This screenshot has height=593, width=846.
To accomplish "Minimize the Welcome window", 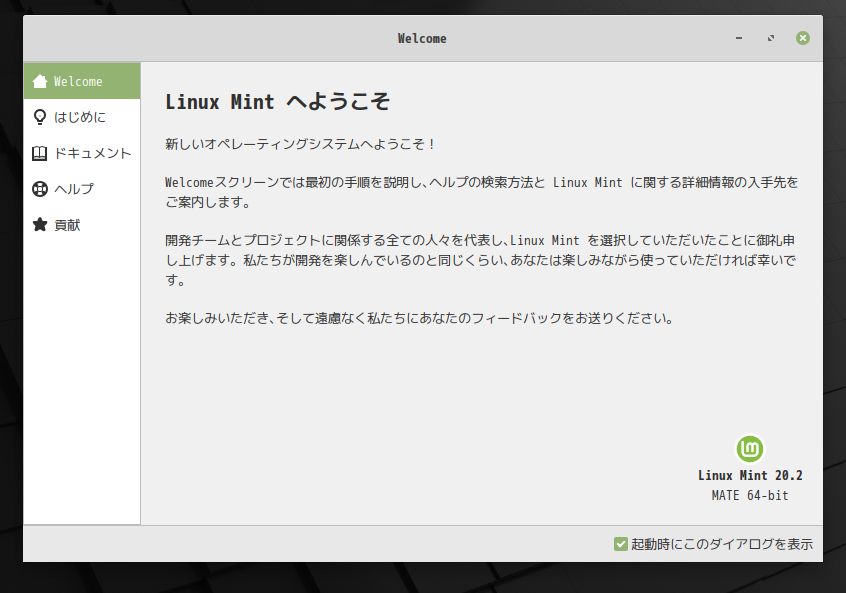I will 739,38.
